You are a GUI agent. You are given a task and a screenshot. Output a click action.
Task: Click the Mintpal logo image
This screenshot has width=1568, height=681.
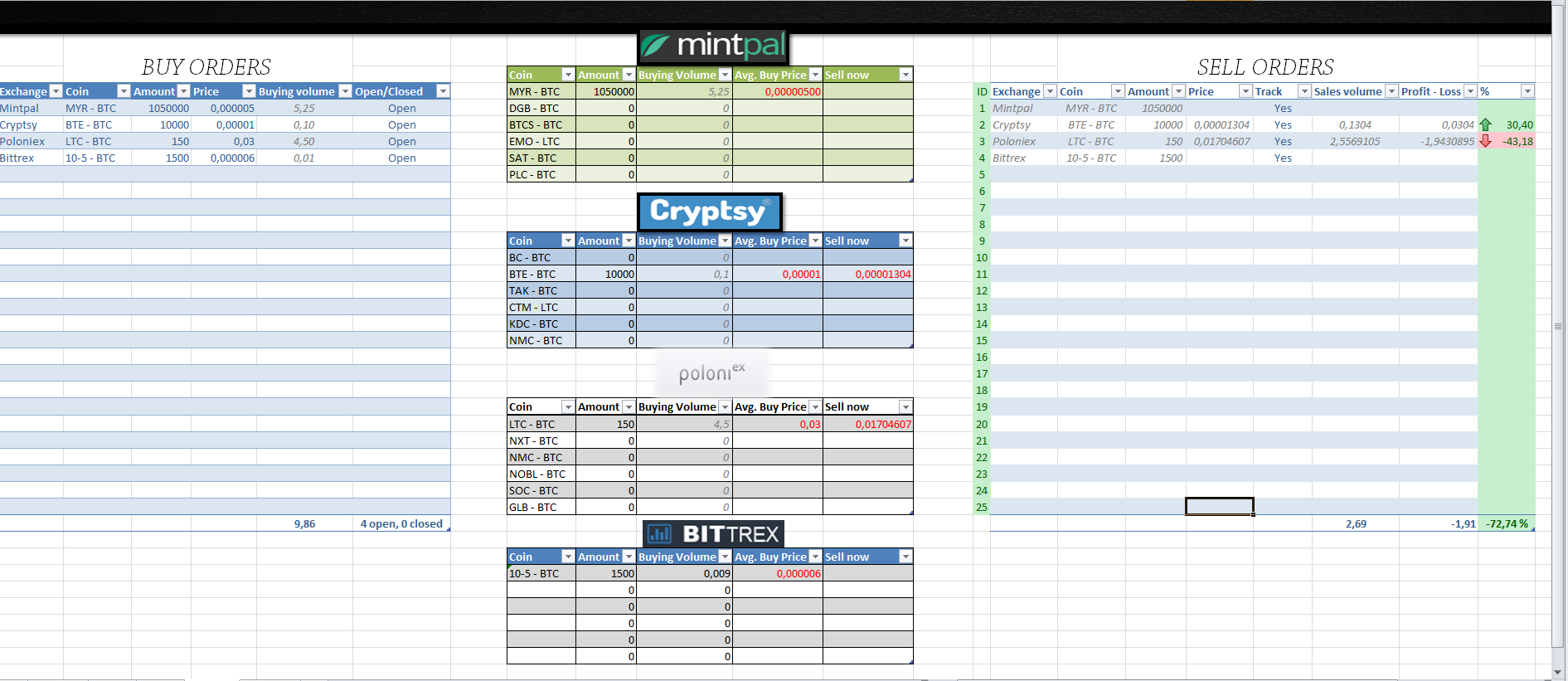(713, 46)
